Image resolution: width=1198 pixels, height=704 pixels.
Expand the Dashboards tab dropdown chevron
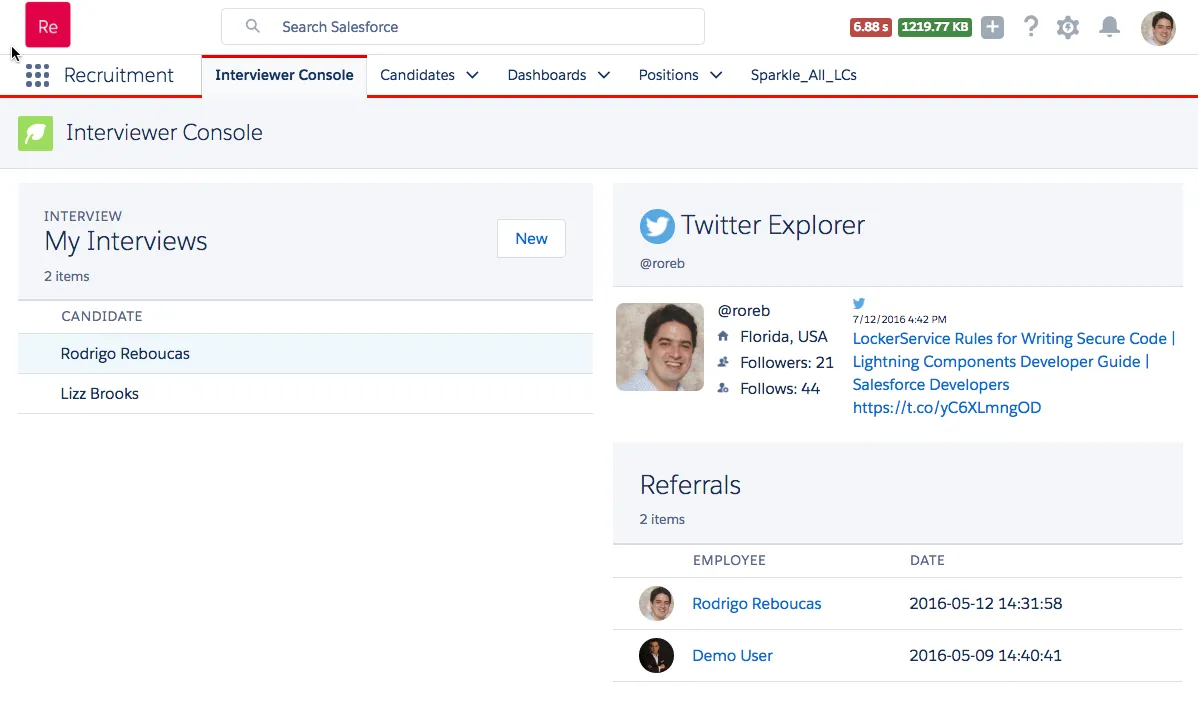[x=604, y=75]
